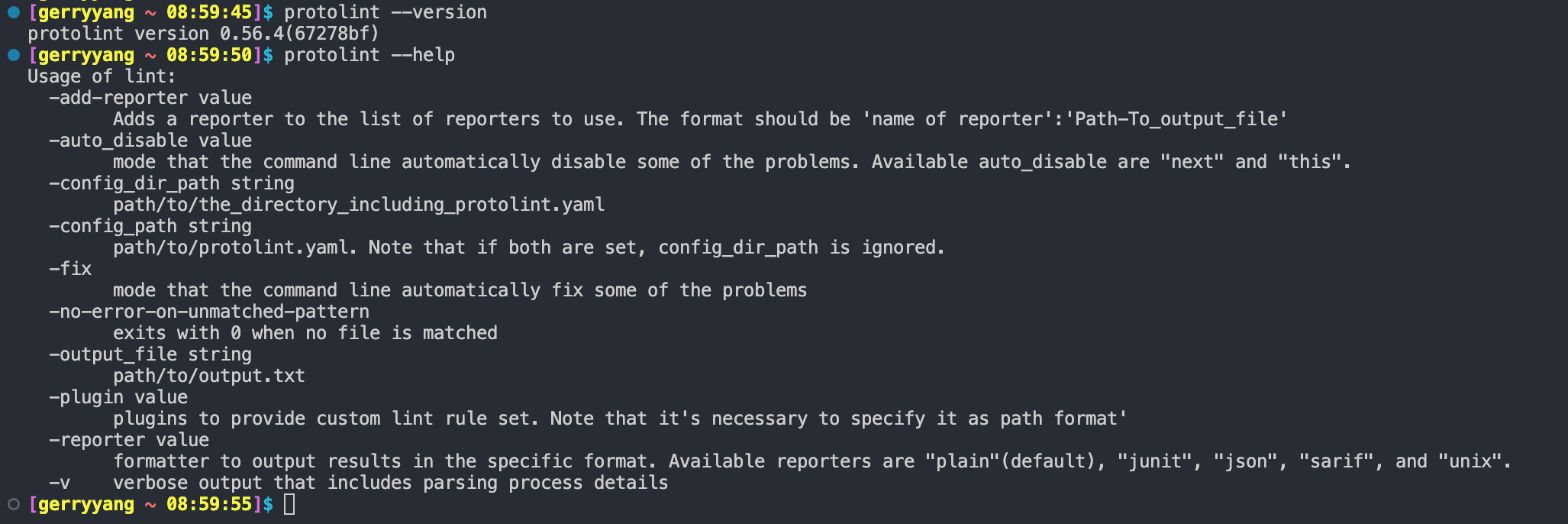Click the '-config_path string' flag
Screen dimensions: 1568x524
(150, 226)
